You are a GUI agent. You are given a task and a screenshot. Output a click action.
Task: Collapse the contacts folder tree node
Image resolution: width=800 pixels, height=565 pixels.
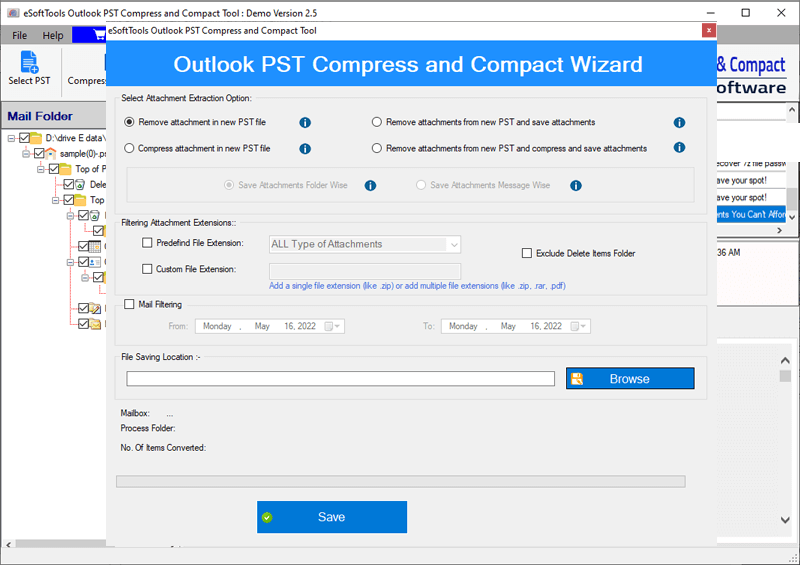pyautogui.click(x=70, y=262)
